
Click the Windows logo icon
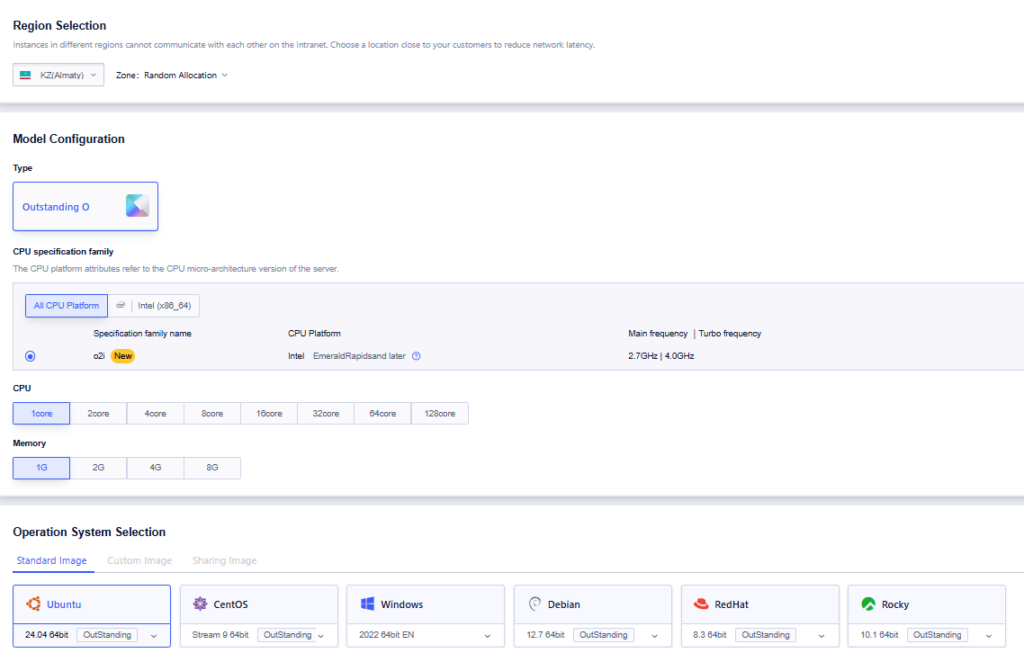[368, 604]
